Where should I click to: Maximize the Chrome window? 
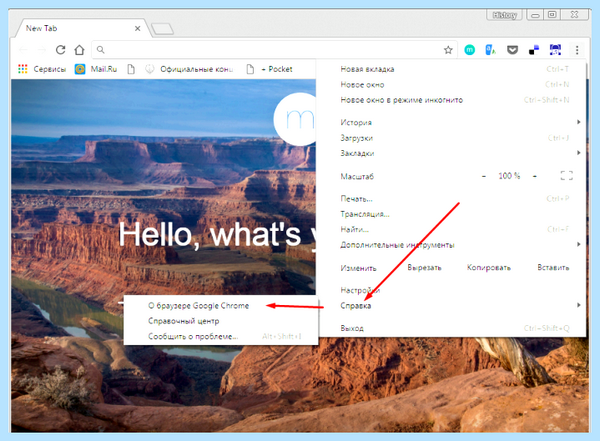pyautogui.click(x=552, y=15)
